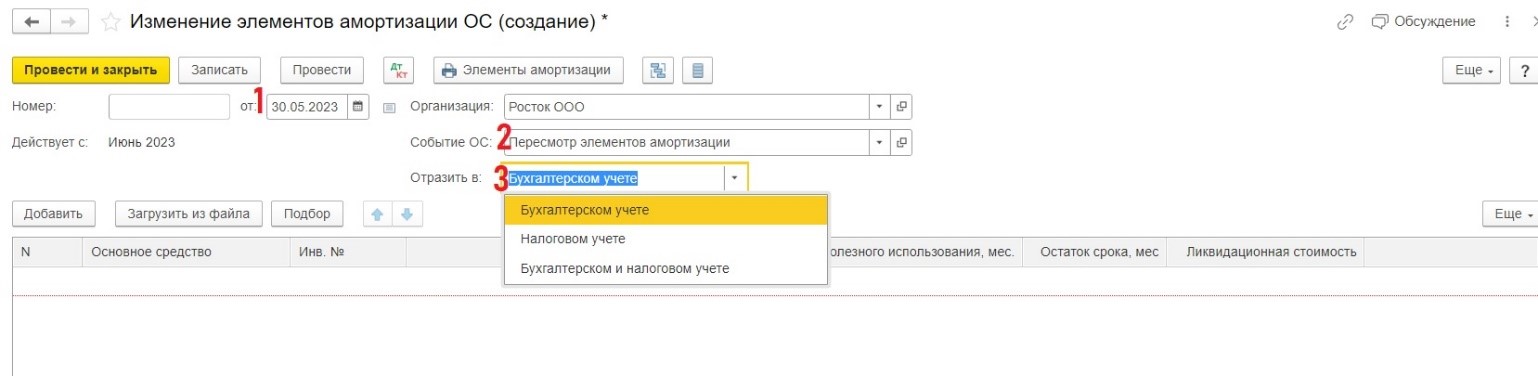1538x376 pixels.
Task: Collapse the Отразить в dropdown arrow
Action: (x=734, y=178)
